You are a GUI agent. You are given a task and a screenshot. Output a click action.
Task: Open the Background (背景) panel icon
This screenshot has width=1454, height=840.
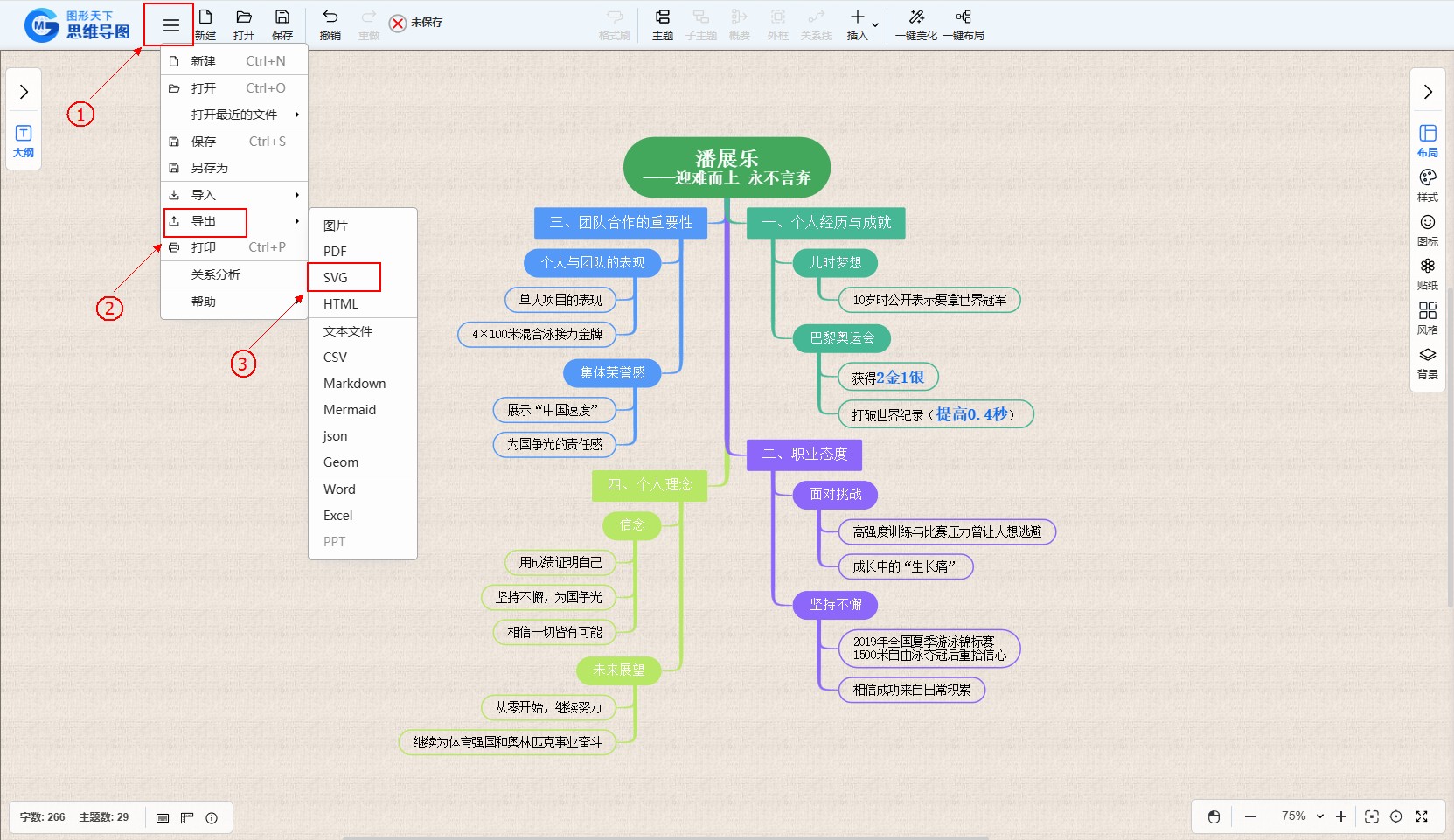pos(1427,362)
